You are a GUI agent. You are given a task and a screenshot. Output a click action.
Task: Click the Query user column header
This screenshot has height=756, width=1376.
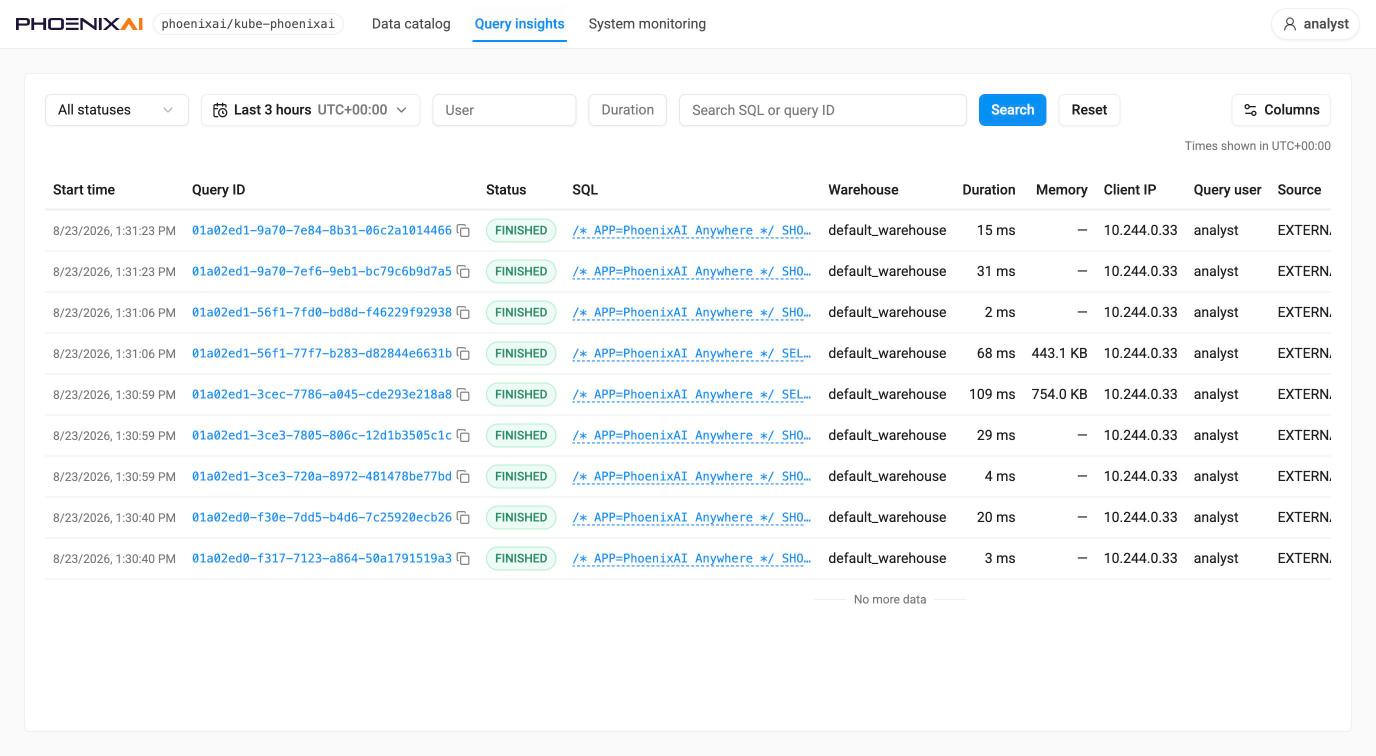tap(1227, 190)
